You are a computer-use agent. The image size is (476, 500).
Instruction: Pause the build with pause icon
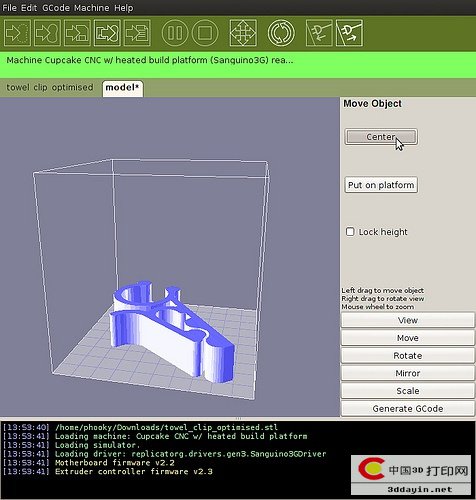tap(175, 33)
